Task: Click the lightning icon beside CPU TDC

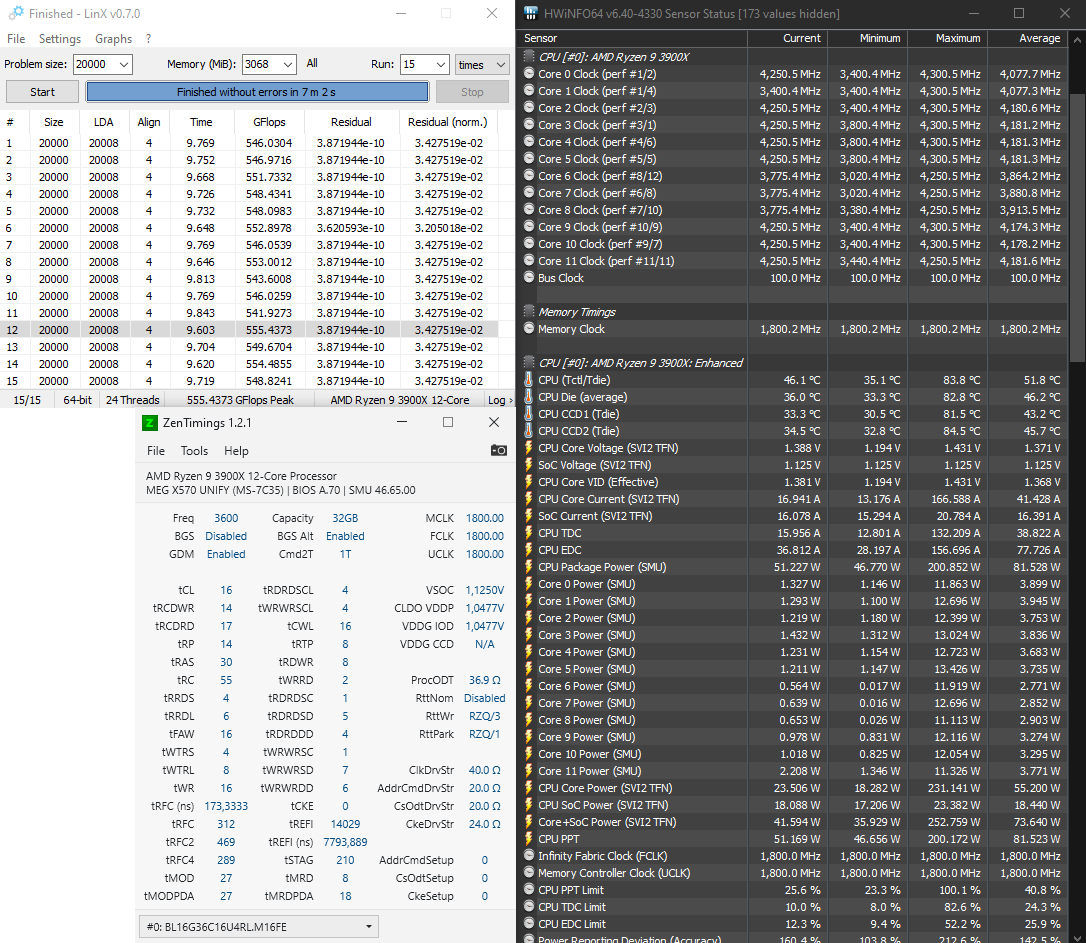Action: point(528,533)
